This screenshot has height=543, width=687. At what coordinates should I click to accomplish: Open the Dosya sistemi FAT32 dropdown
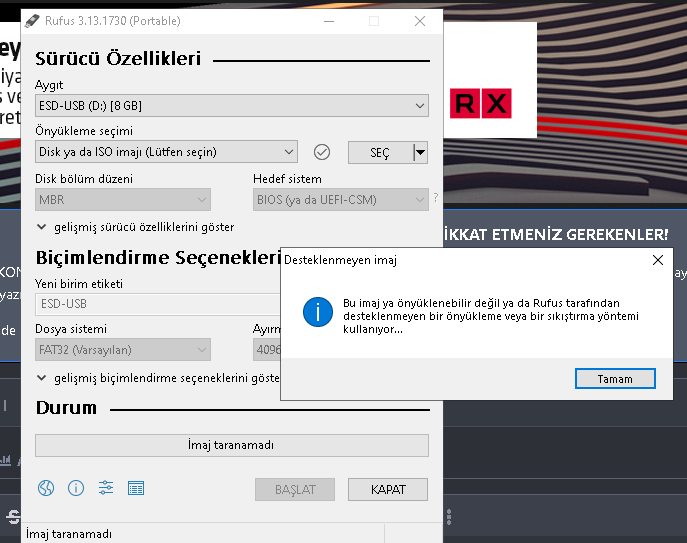123,350
